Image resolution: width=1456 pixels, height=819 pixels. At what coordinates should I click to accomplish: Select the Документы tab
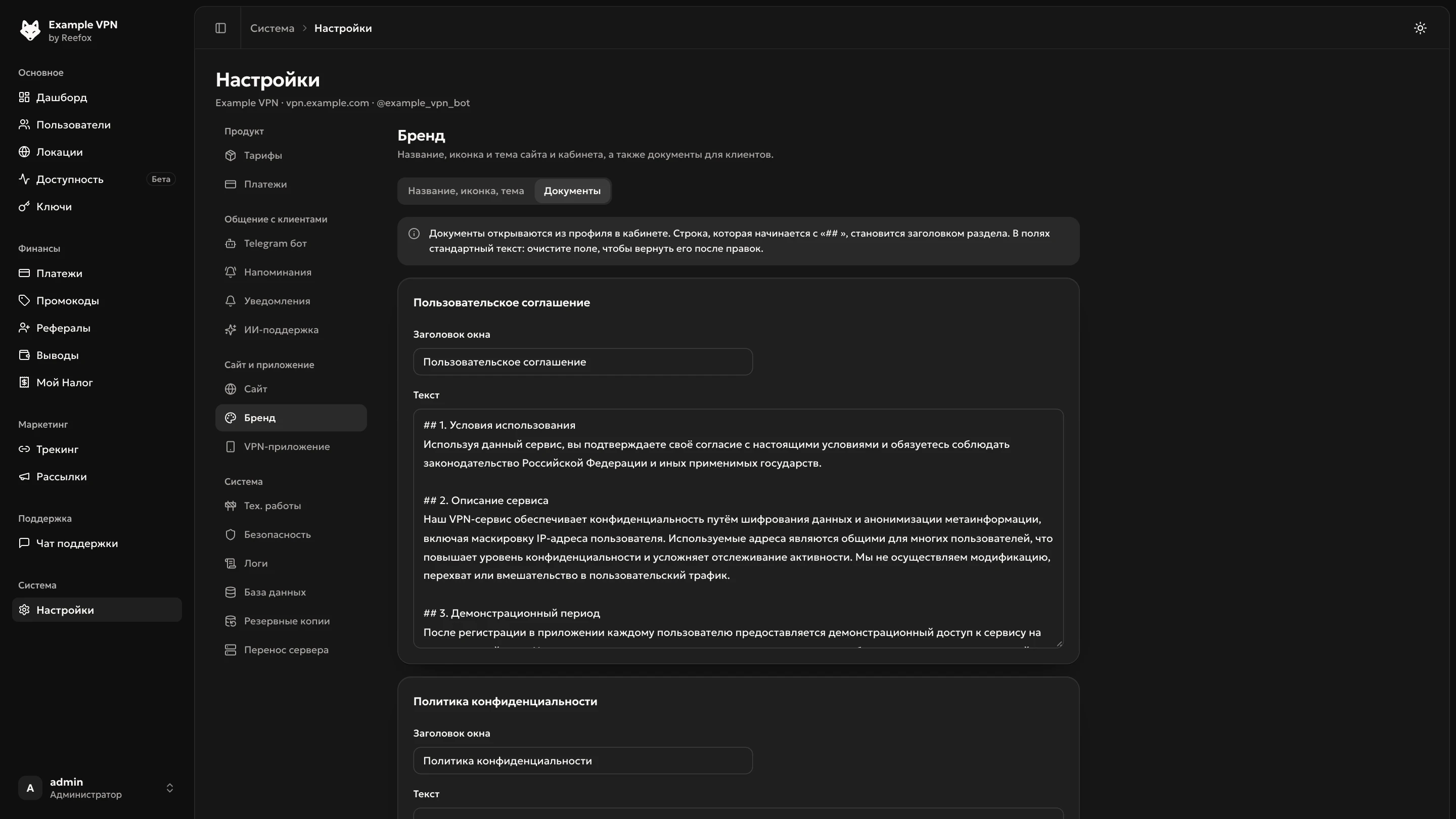572,191
